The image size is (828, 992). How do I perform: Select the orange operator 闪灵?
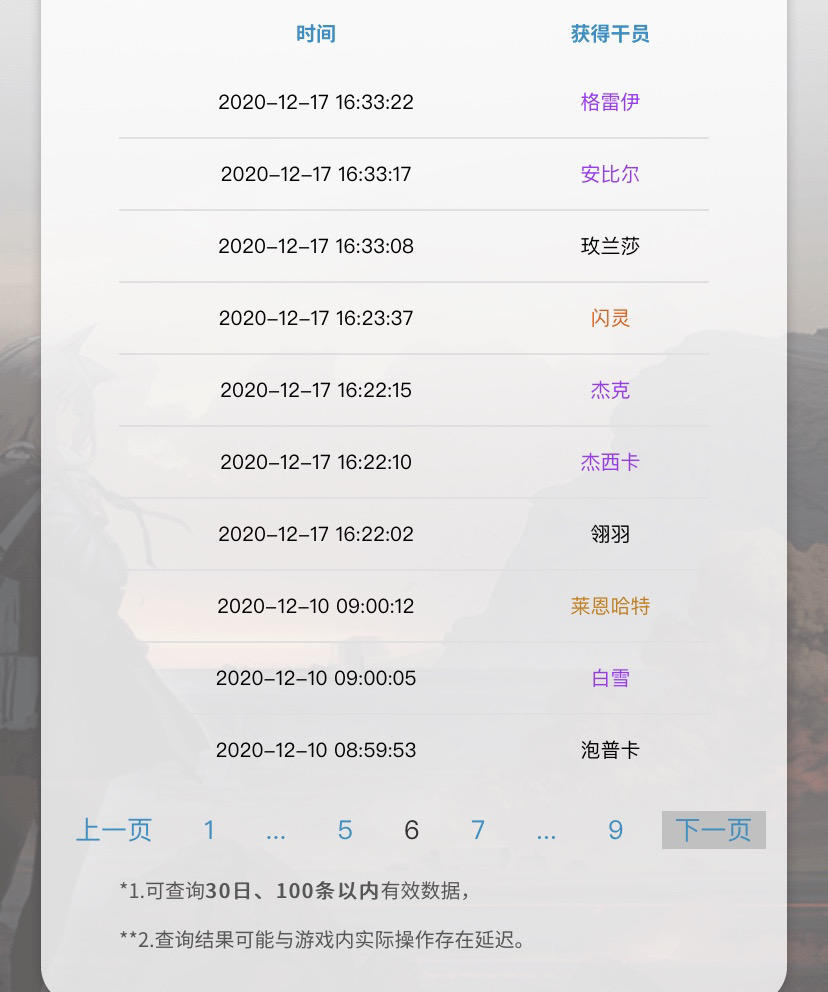(x=610, y=318)
